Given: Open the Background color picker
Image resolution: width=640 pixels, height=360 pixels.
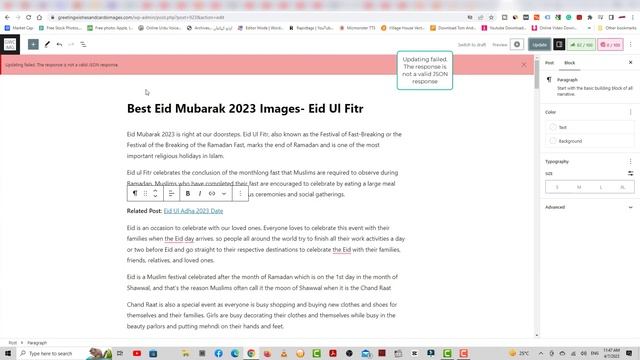Looking at the screenshot, I should click(589, 141).
